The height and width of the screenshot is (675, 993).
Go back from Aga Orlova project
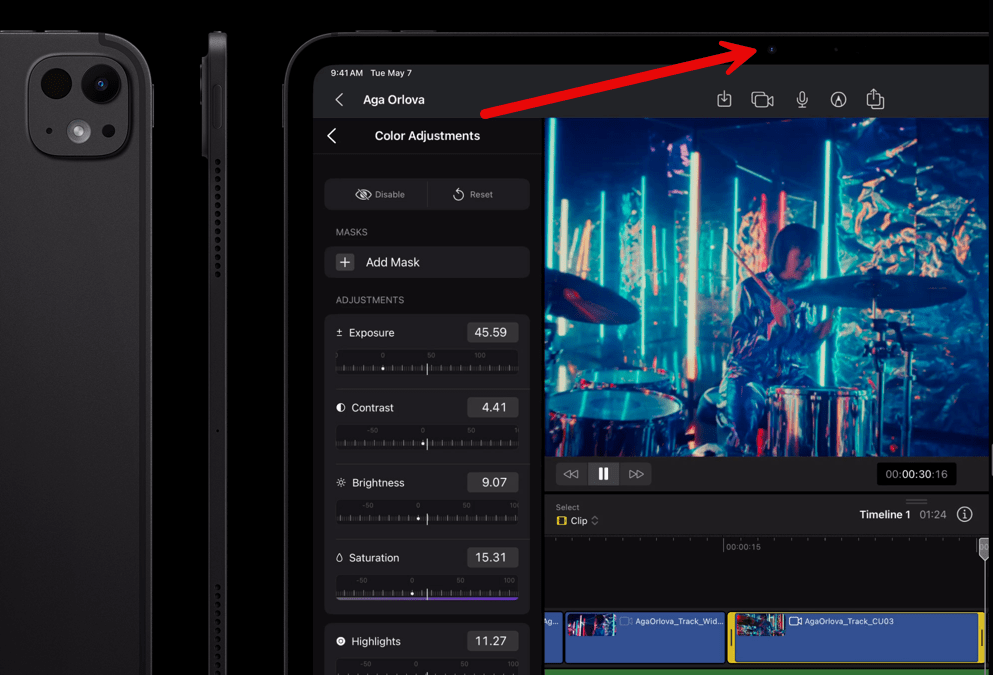(339, 99)
